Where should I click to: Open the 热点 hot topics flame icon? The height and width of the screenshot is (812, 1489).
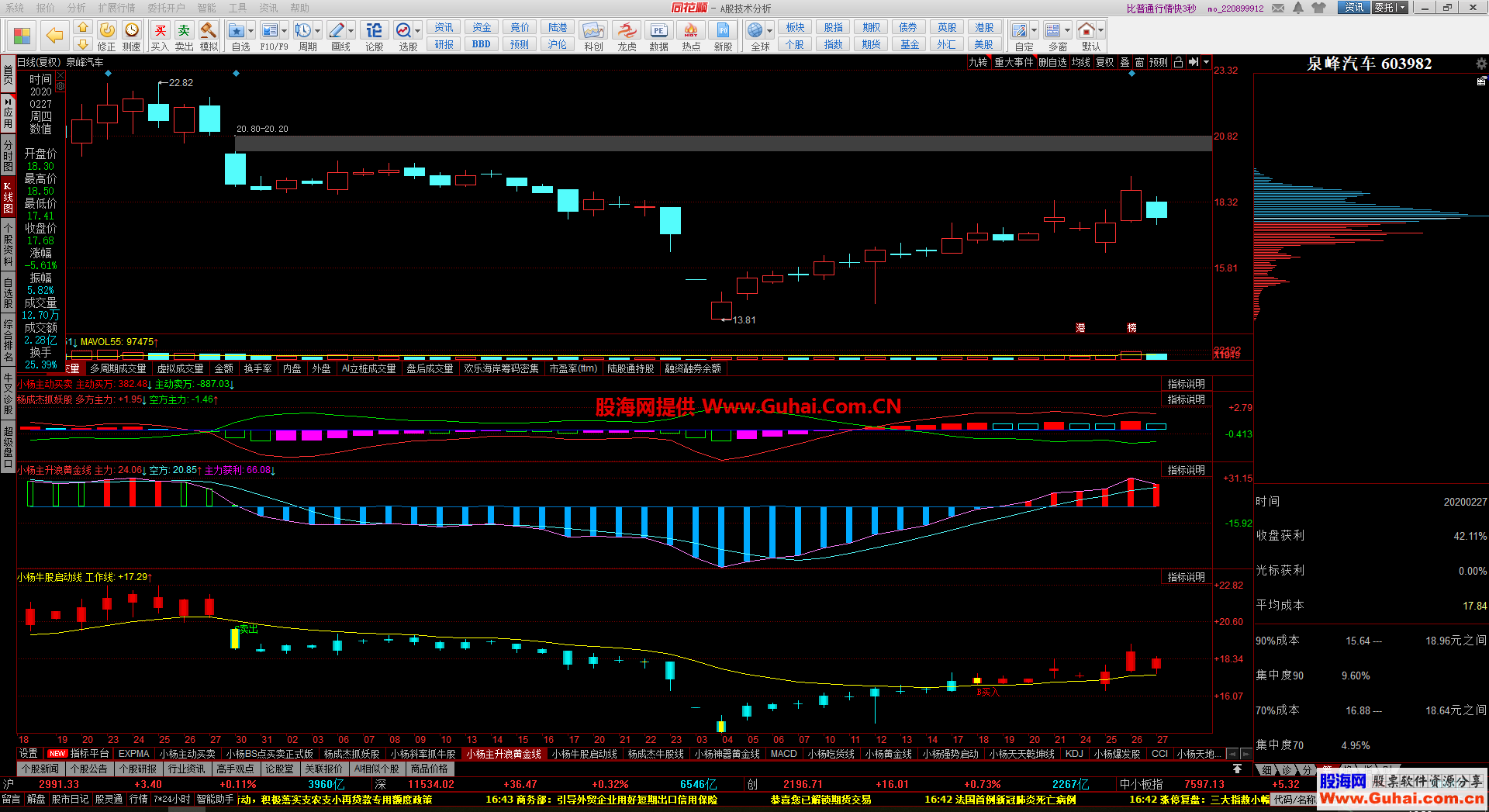[691, 30]
